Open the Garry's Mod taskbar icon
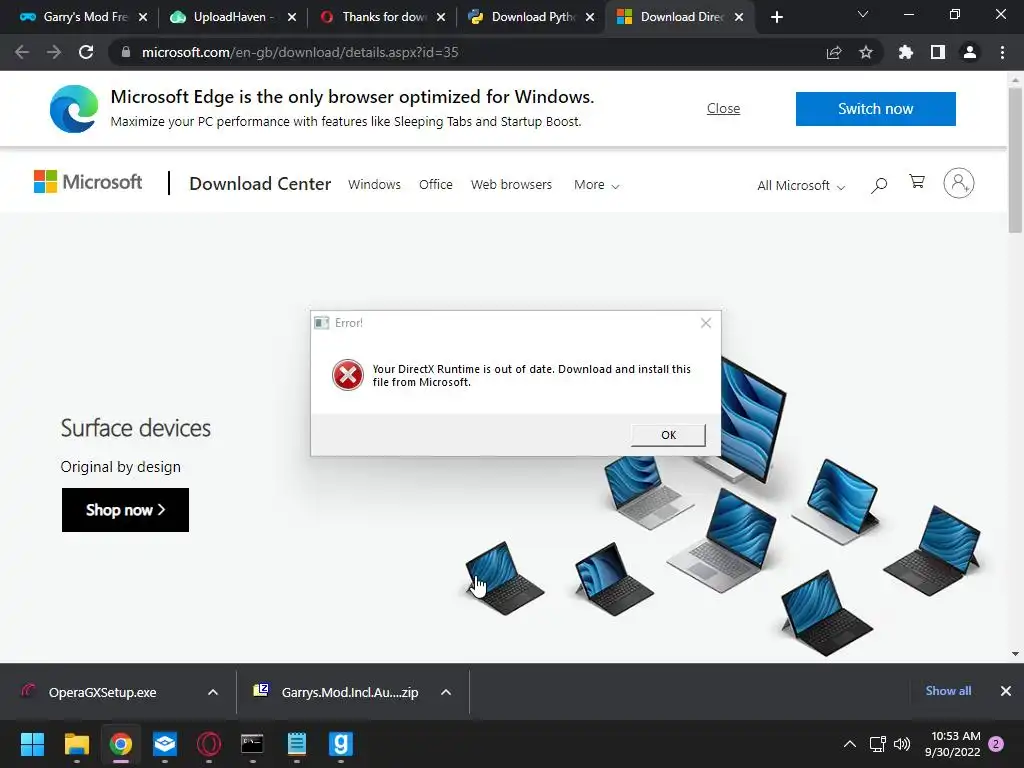 tap(340, 744)
